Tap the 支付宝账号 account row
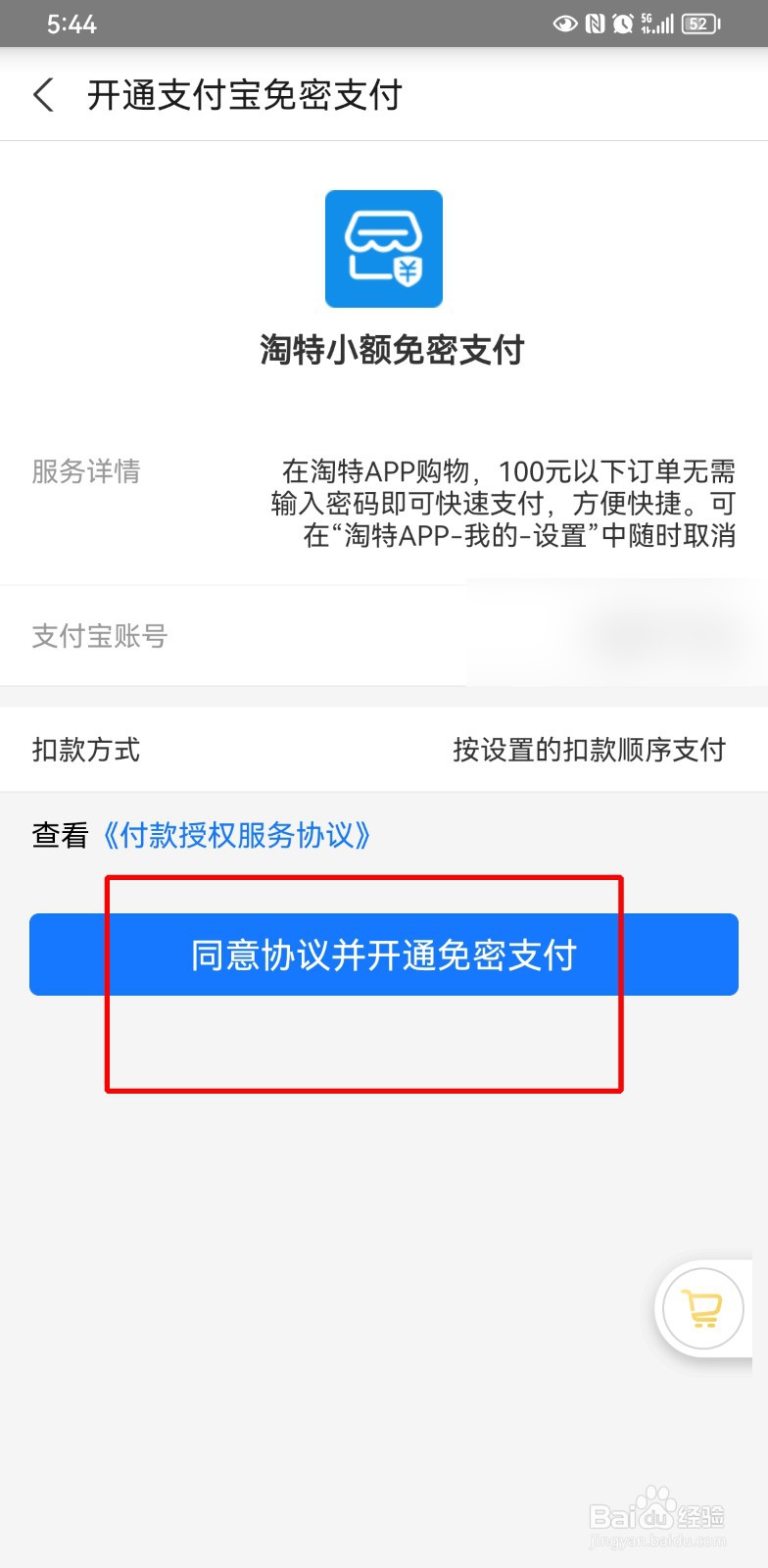 point(384,636)
